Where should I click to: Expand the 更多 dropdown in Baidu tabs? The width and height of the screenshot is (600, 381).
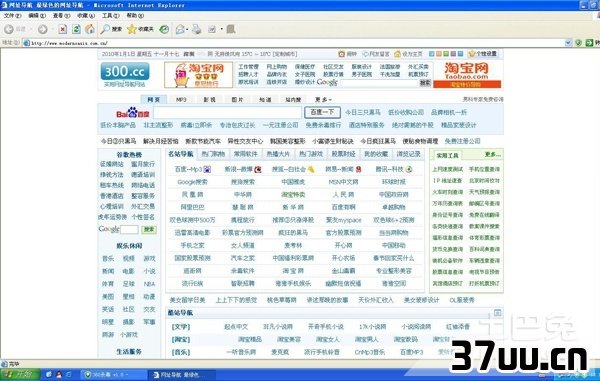click(323, 99)
